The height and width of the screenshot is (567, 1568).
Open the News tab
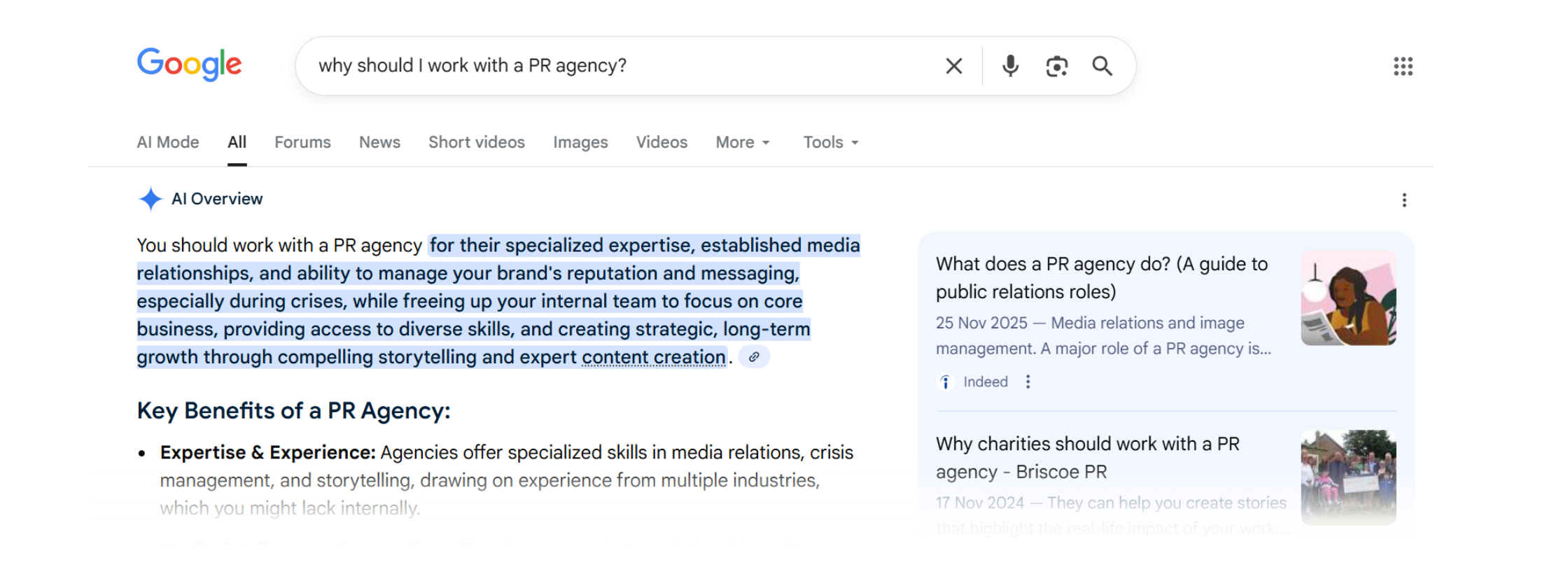(379, 142)
